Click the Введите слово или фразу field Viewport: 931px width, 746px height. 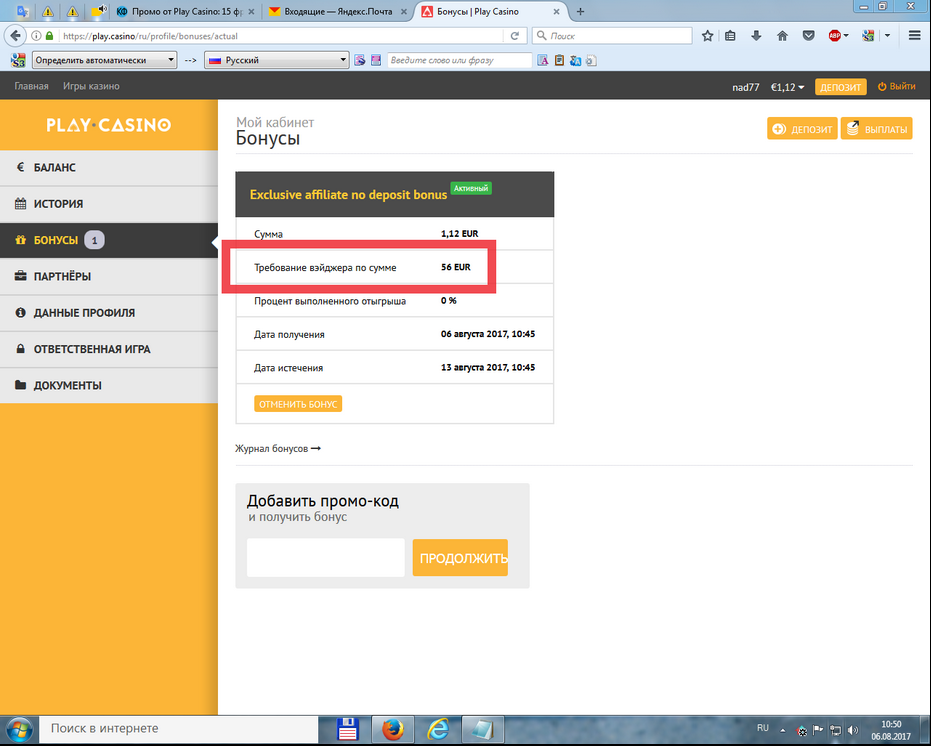click(460, 60)
